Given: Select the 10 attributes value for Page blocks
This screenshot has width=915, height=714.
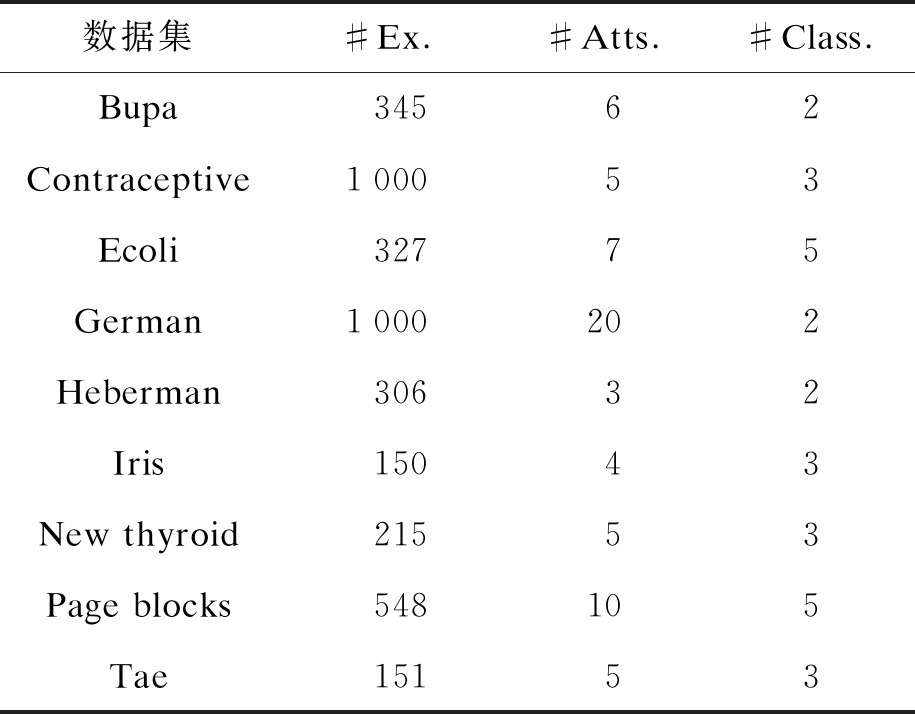Looking at the screenshot, I should tap(604, 606).
